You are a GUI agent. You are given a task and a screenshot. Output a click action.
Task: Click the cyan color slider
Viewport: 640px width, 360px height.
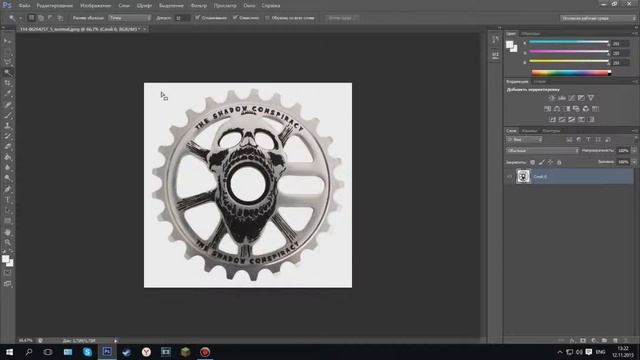point(569,42)
